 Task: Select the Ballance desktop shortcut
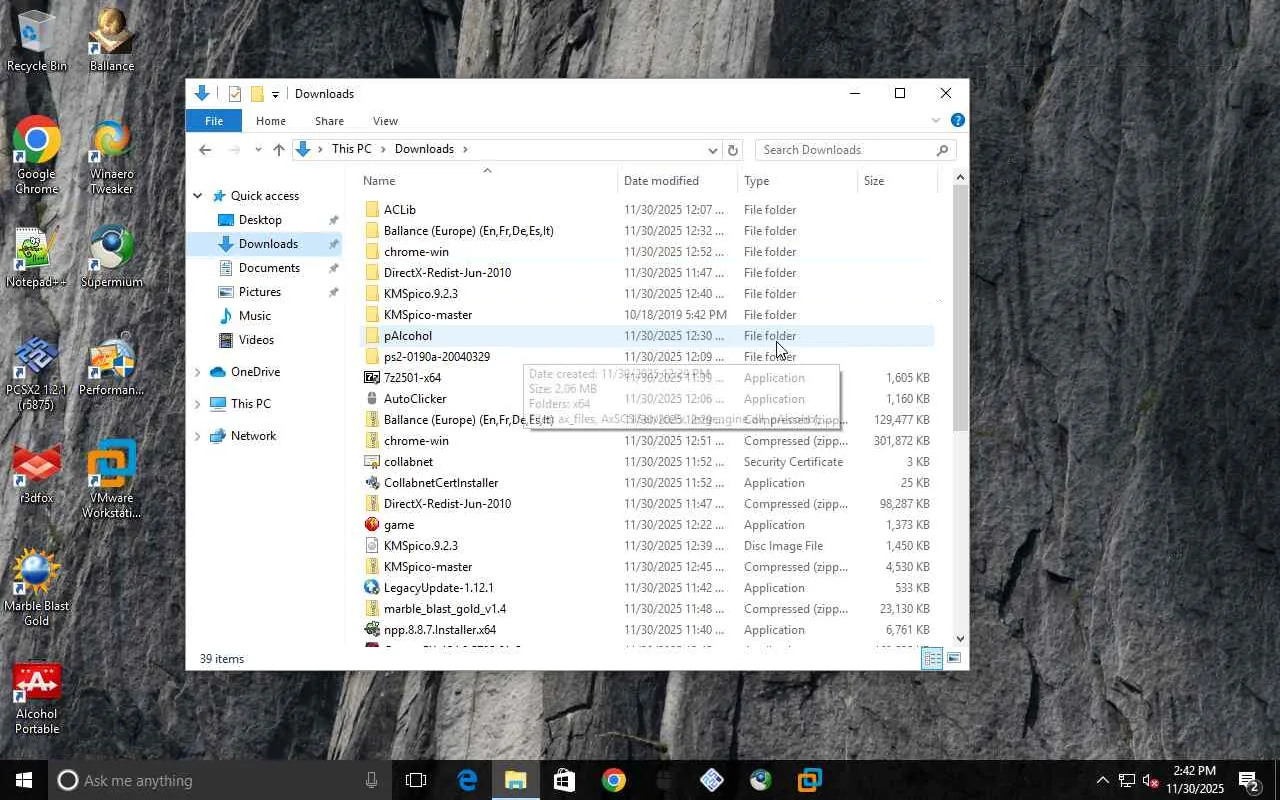(x=112, y=40)
